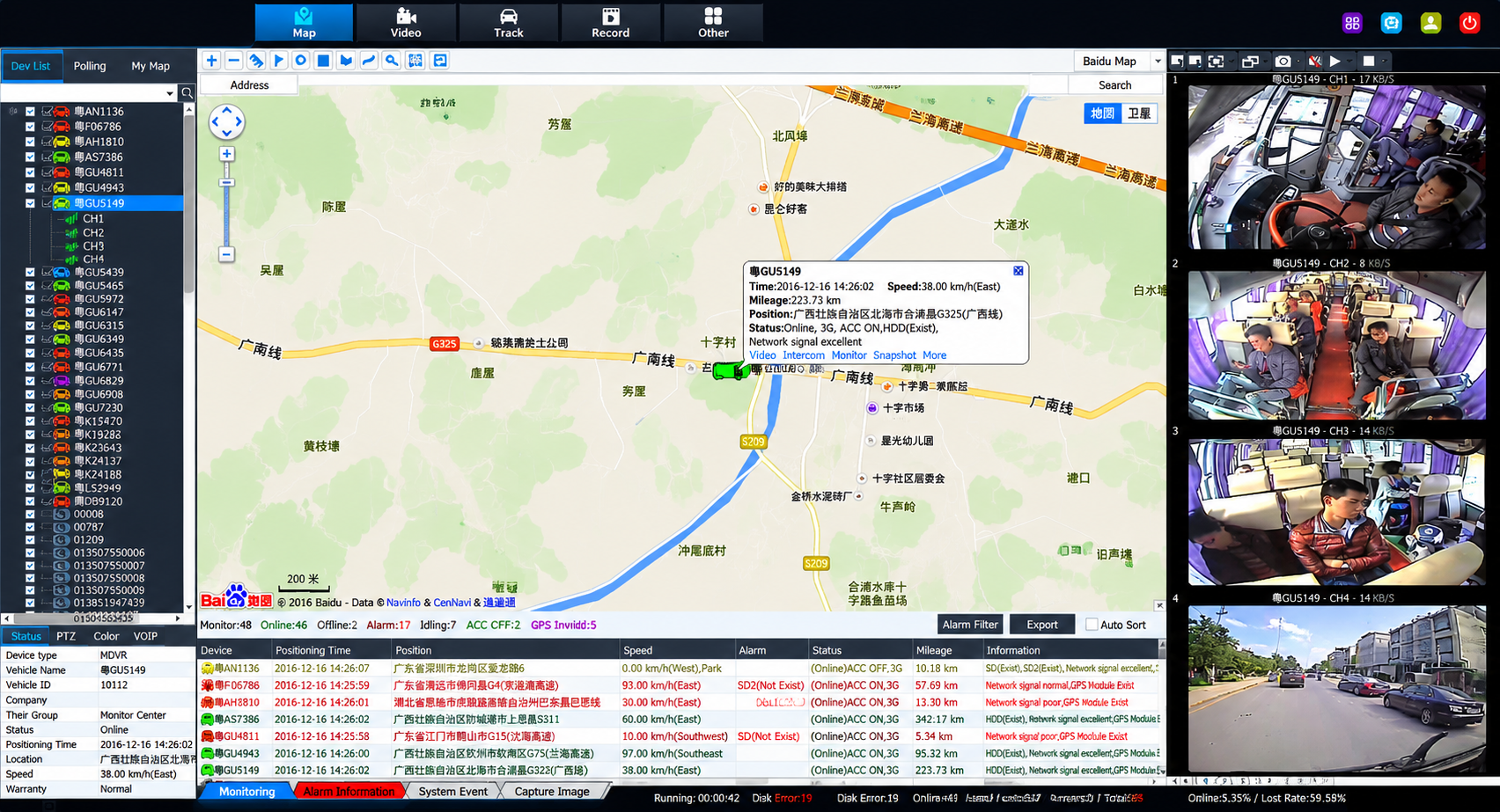This screenshot has height=812, width=1500.
Task: Open the device search combo box dropdown
Action: (170, 92)
